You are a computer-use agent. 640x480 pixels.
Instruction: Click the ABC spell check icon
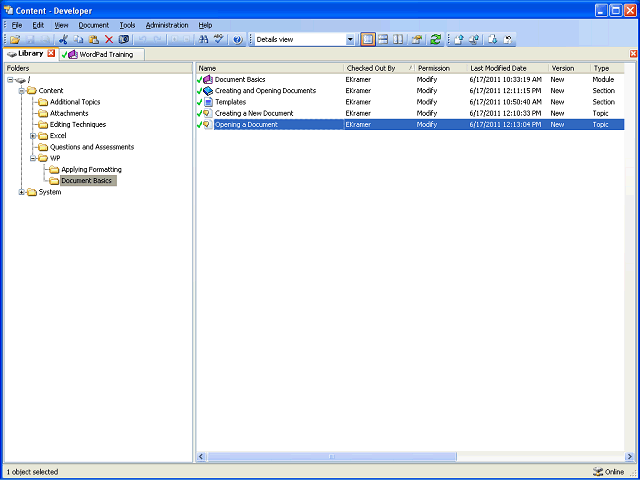220,40
